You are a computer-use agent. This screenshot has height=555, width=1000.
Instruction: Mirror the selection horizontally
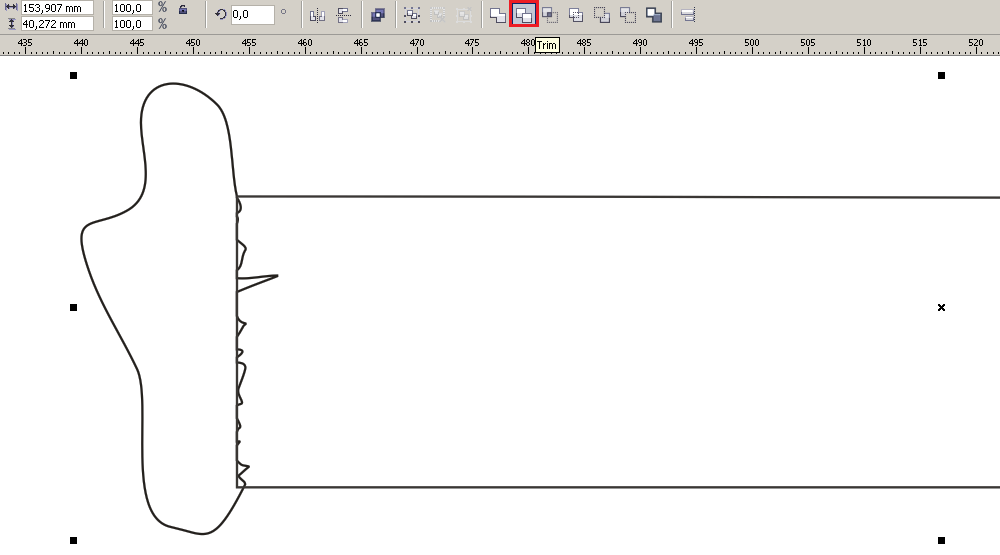[317, 15]
